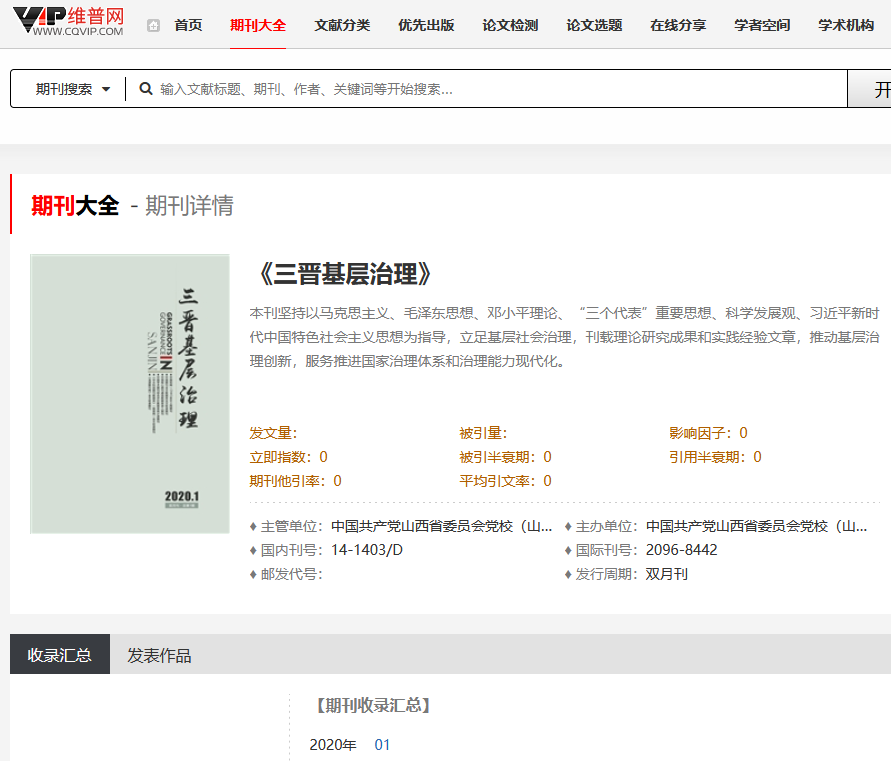Open the 论文检测 menu item
The height and width of the screenshot is (761, 891).
click(510, 26)
